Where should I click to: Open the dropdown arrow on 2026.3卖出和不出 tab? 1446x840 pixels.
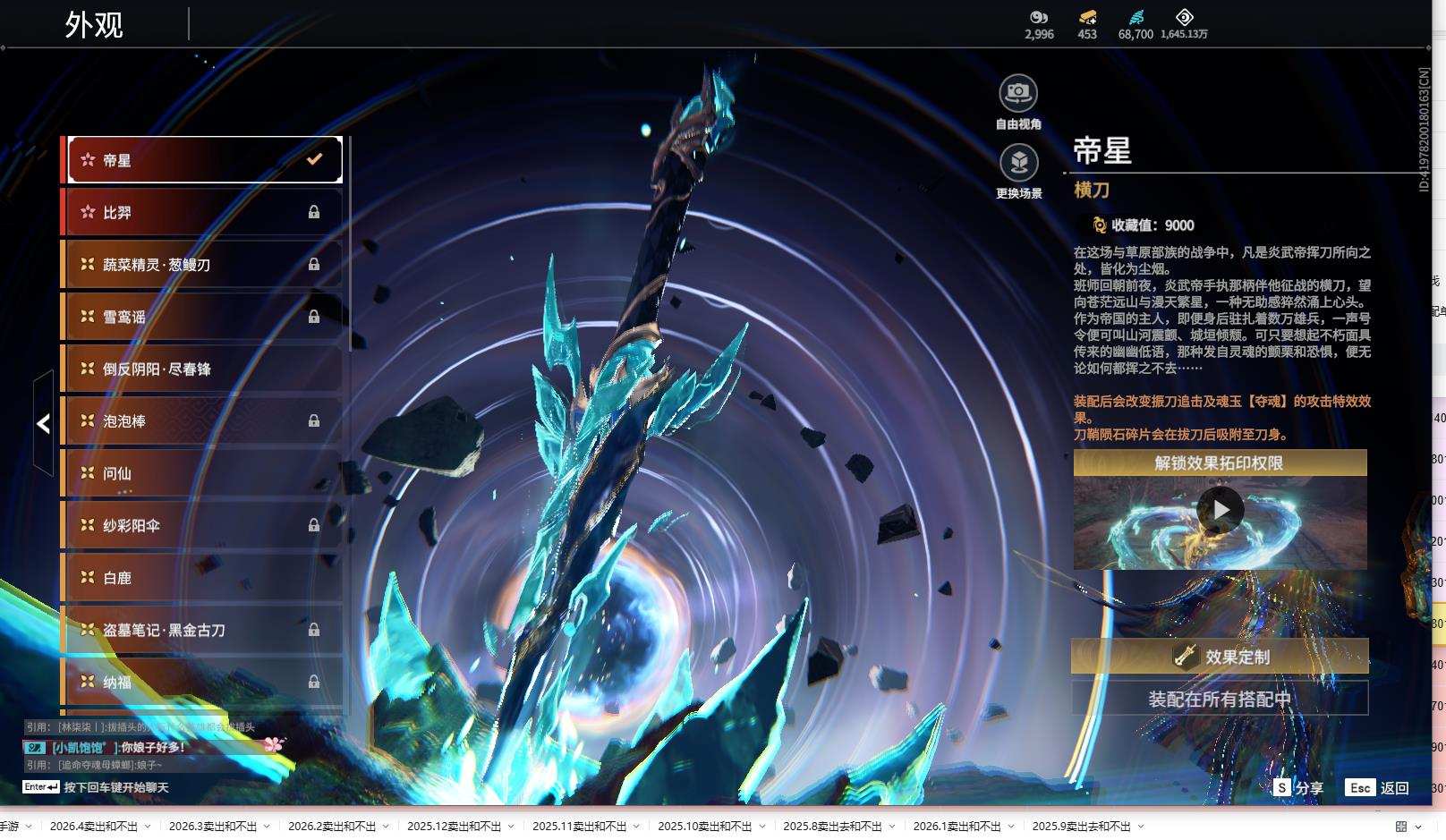267,827
